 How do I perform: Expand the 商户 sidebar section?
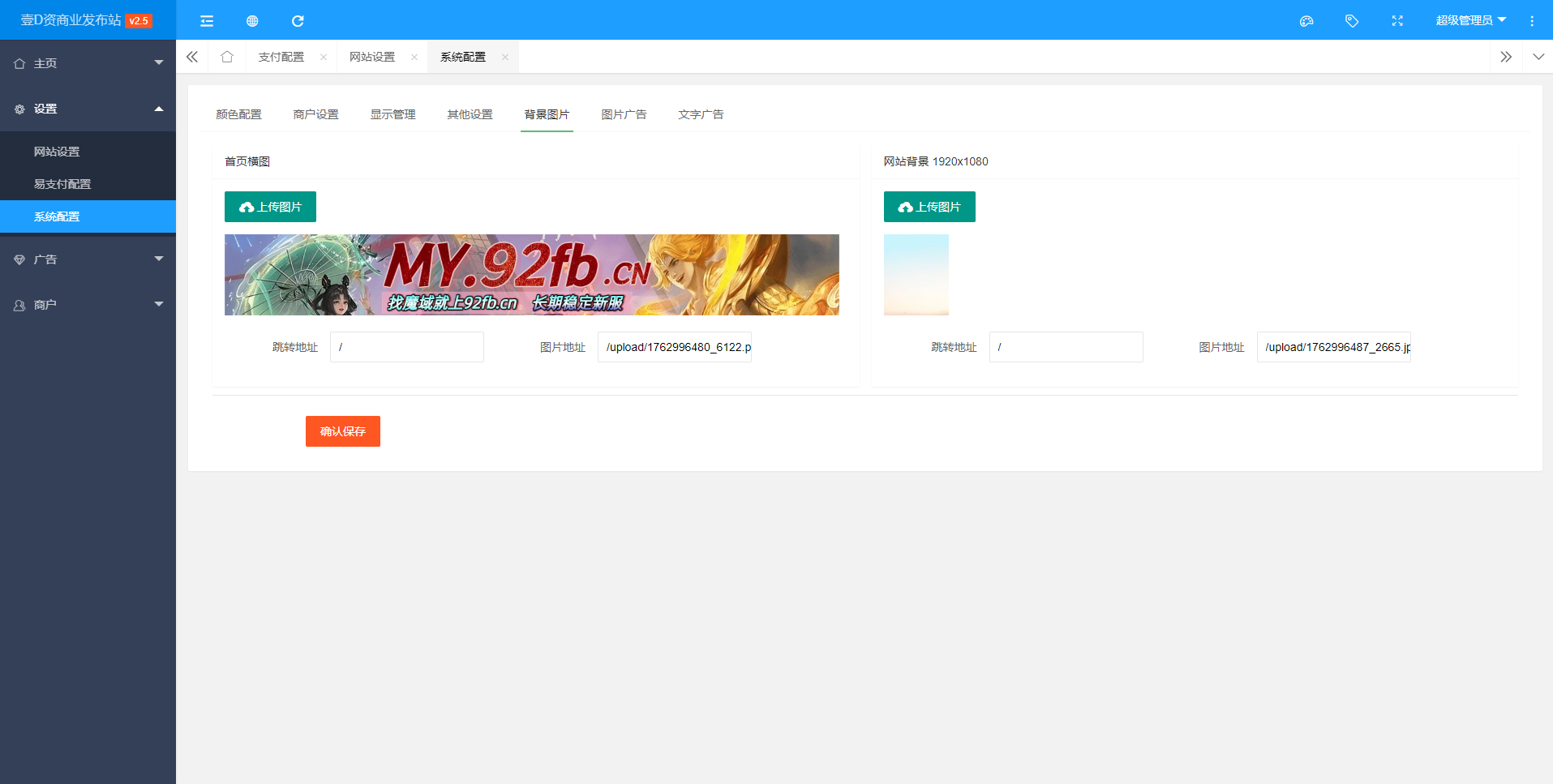(x=88, y=304)
